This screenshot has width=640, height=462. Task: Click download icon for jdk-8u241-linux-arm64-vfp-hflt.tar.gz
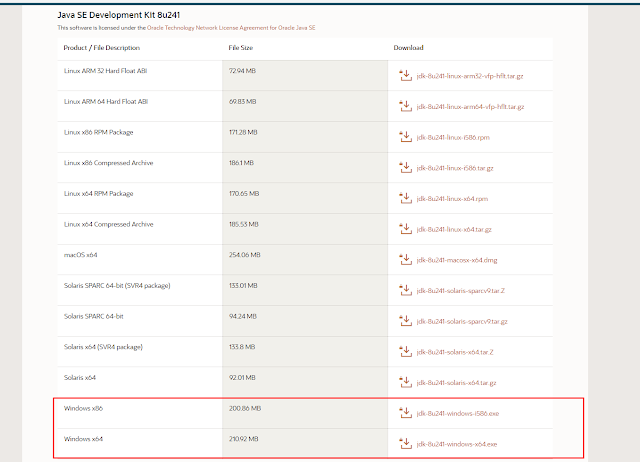pos(405,106)
